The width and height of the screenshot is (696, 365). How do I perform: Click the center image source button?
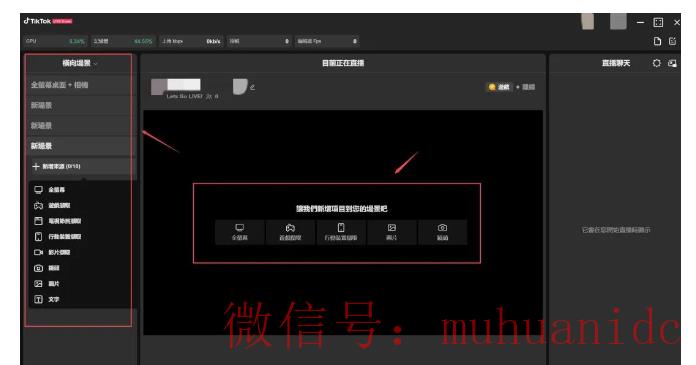(392, 232)
